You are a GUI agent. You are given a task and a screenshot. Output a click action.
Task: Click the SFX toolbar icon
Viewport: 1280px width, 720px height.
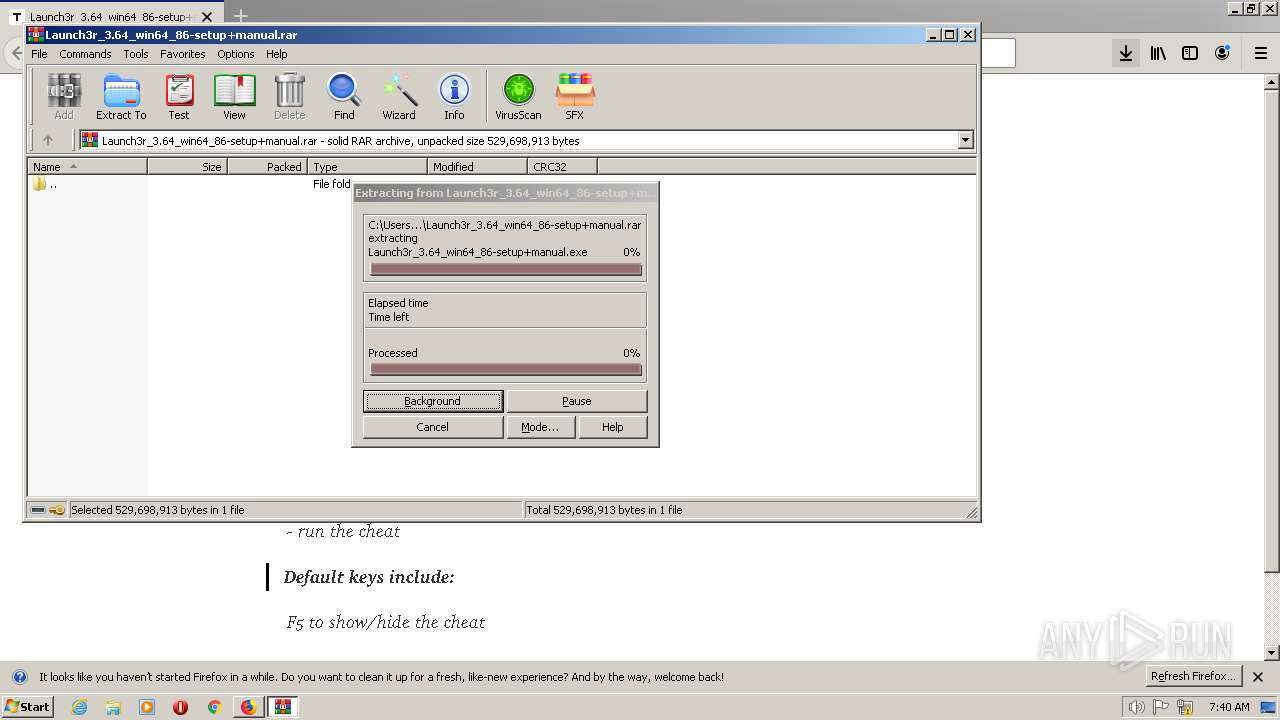(574, 97)
